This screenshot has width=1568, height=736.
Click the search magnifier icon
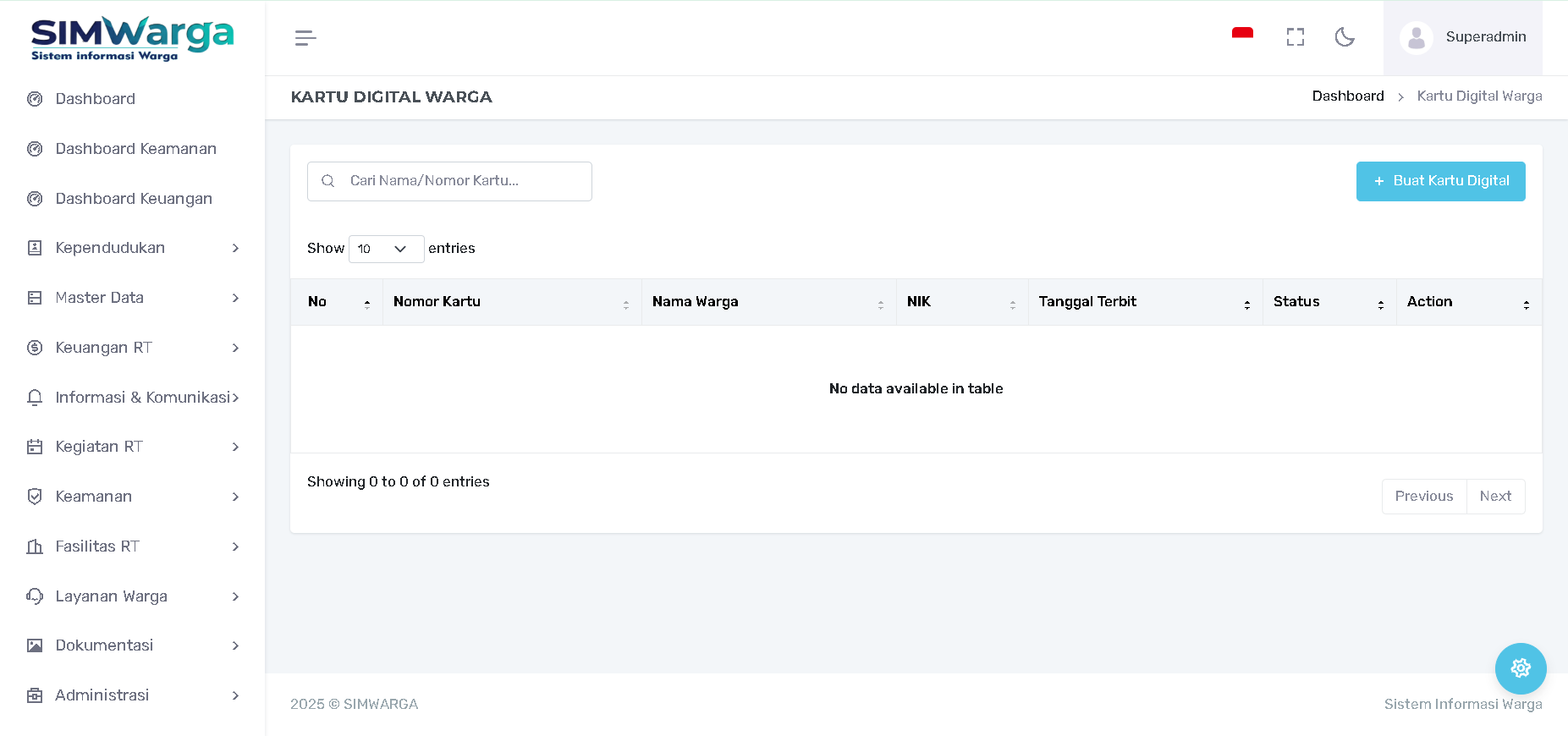(x=328, y=181)
